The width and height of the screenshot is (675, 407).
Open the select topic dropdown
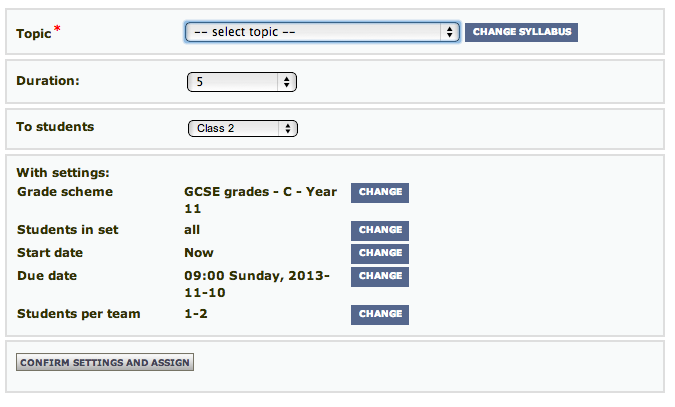(321, 32)
